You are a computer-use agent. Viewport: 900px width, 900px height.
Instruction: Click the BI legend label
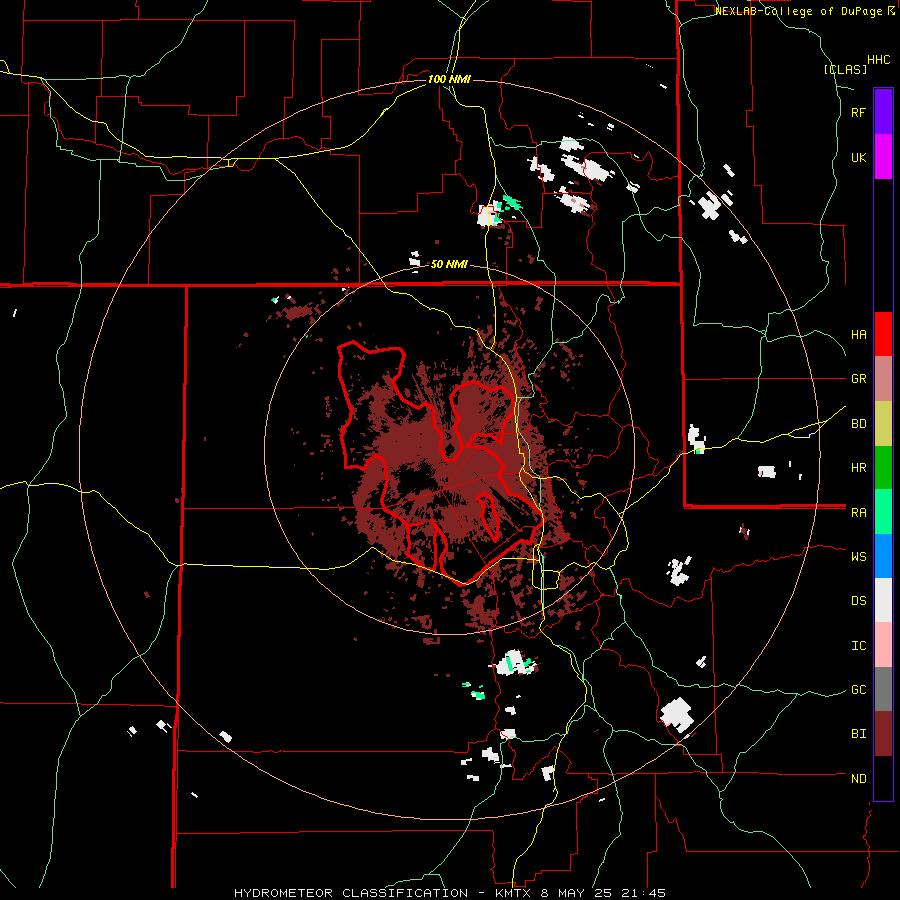(x=858, y=734)
